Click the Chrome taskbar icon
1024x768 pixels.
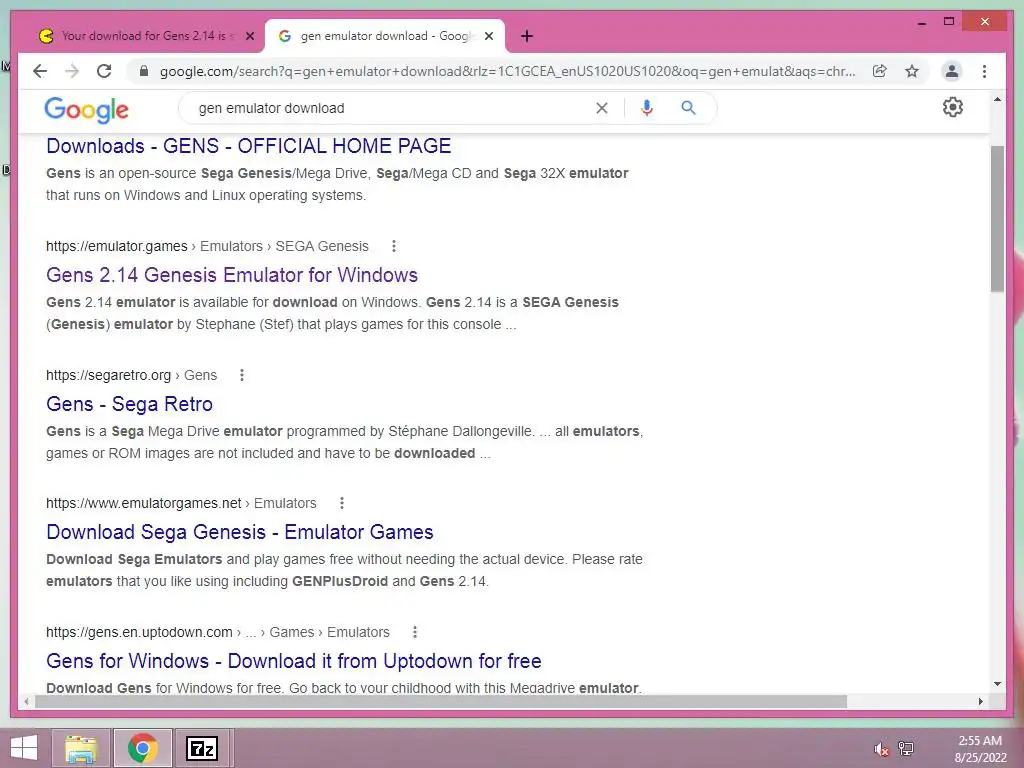tap(142, 748)
